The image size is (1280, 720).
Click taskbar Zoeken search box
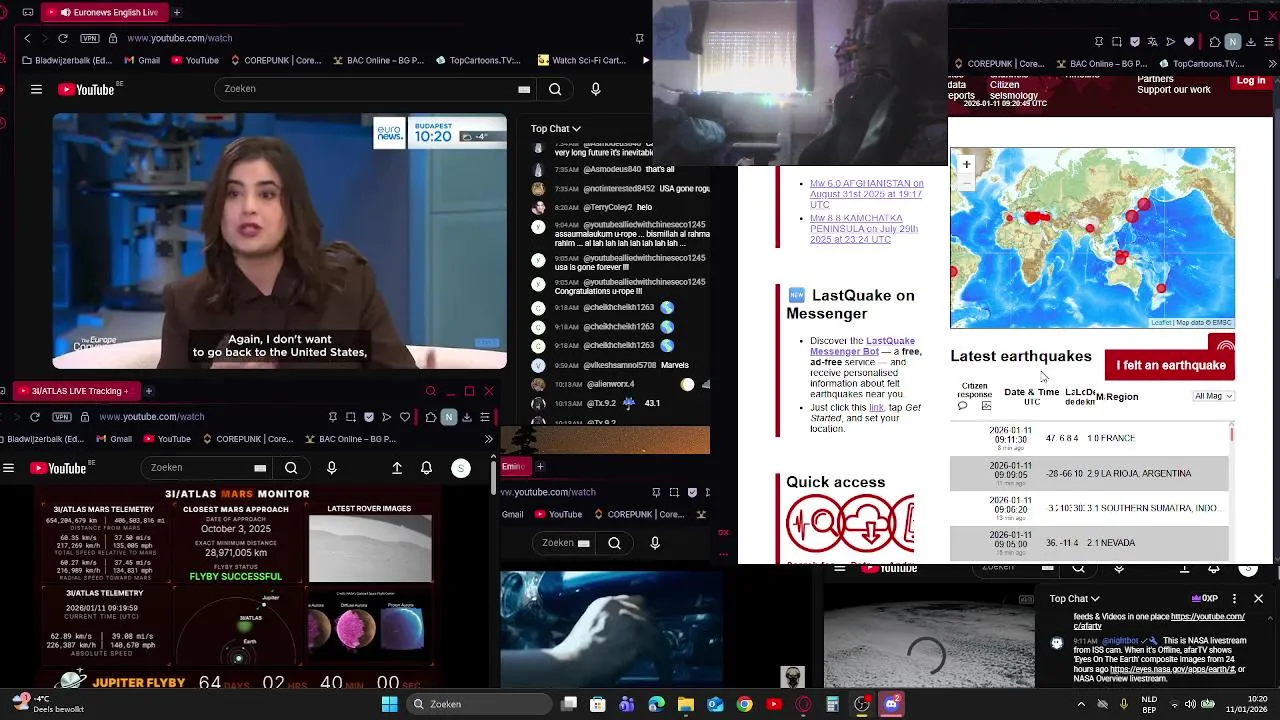[477, 704]
